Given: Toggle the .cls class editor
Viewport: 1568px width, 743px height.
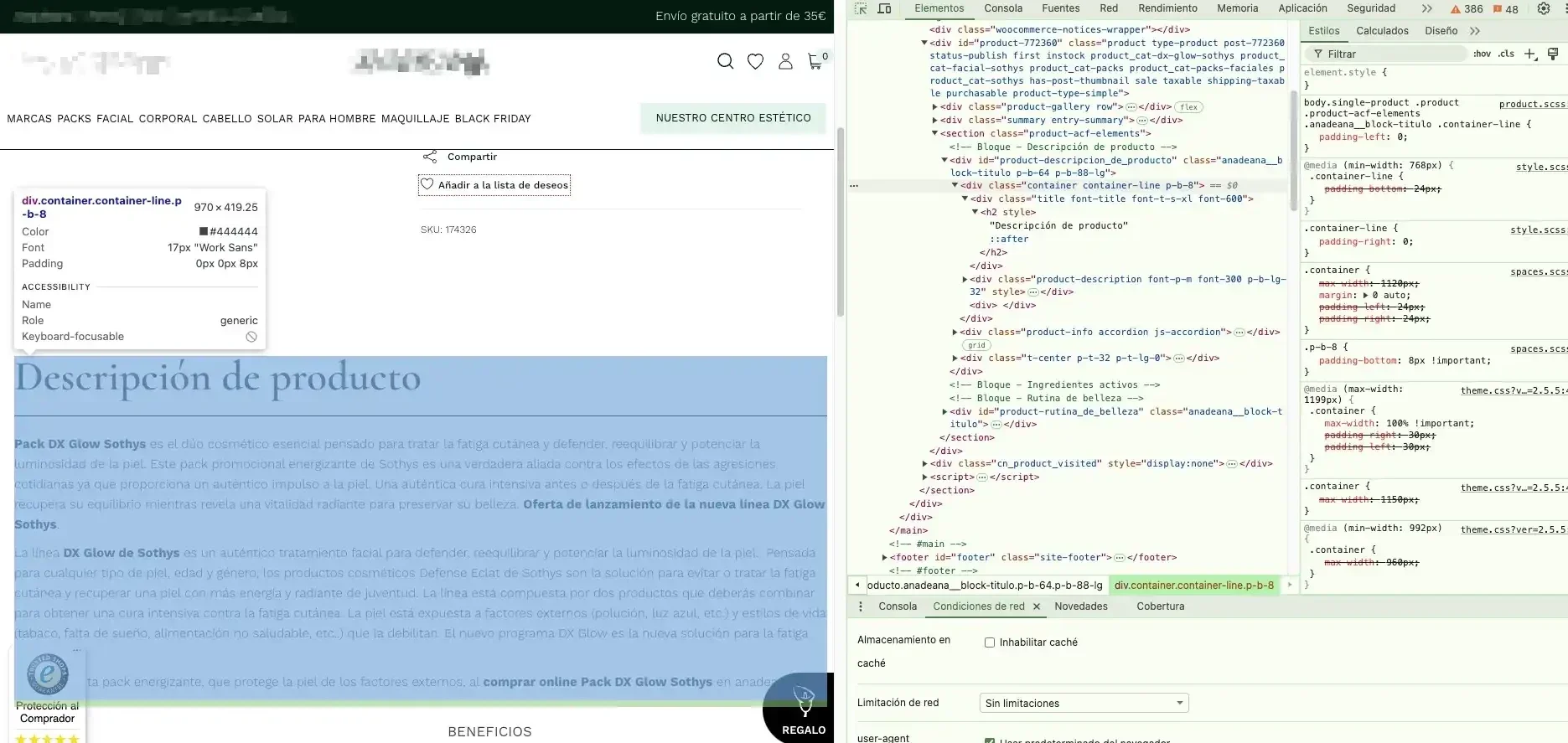Looking at the screenshot, I should [x=1507, y=54].
